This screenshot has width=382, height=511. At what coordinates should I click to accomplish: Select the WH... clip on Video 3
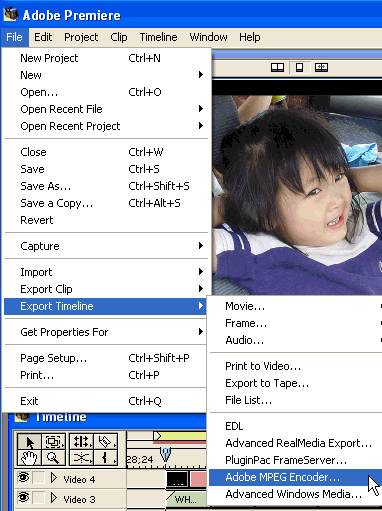tap(186, 499)
